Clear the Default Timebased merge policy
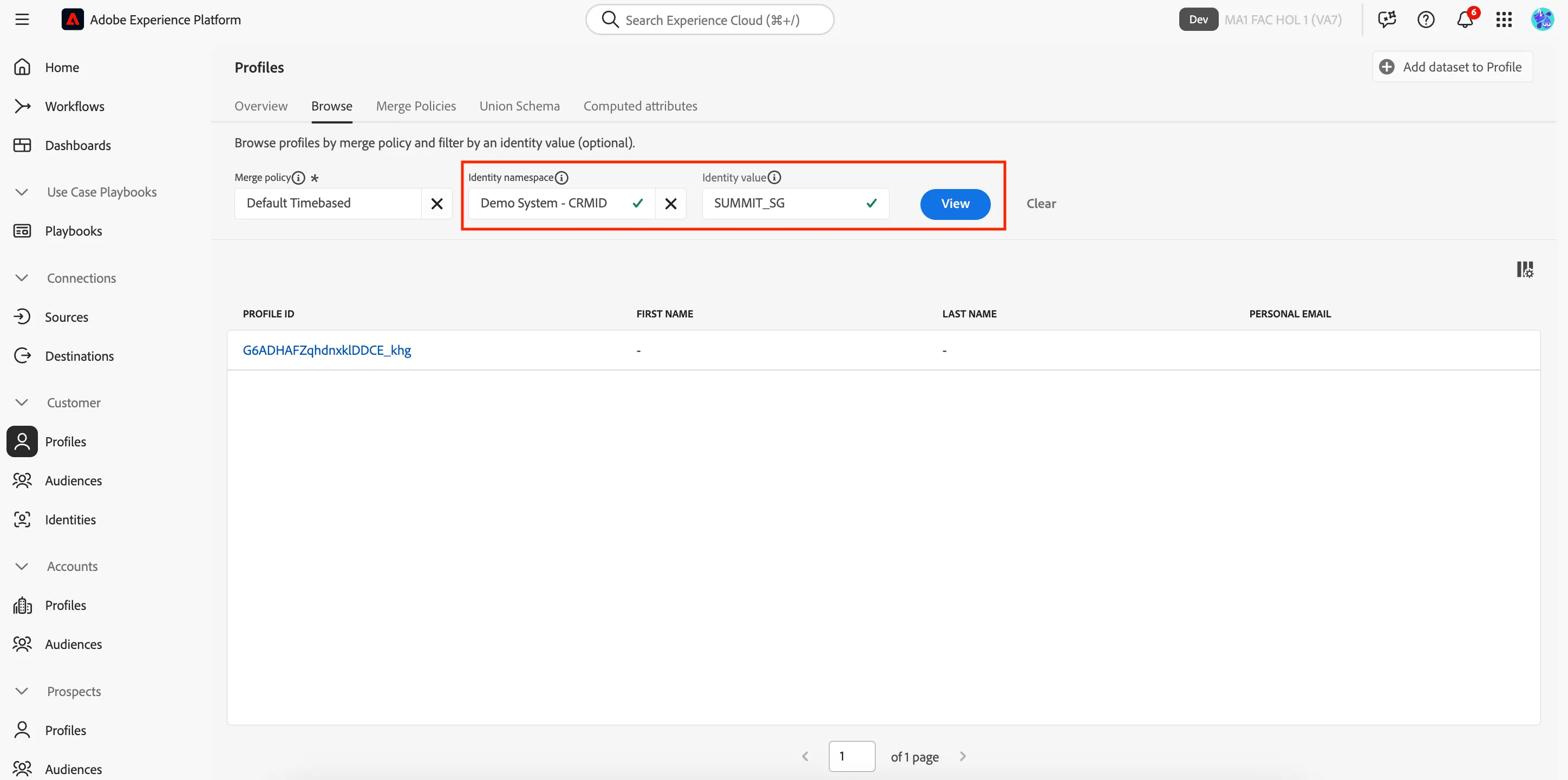Viewport: 1568px width, 780px height. tap(436, 203)
